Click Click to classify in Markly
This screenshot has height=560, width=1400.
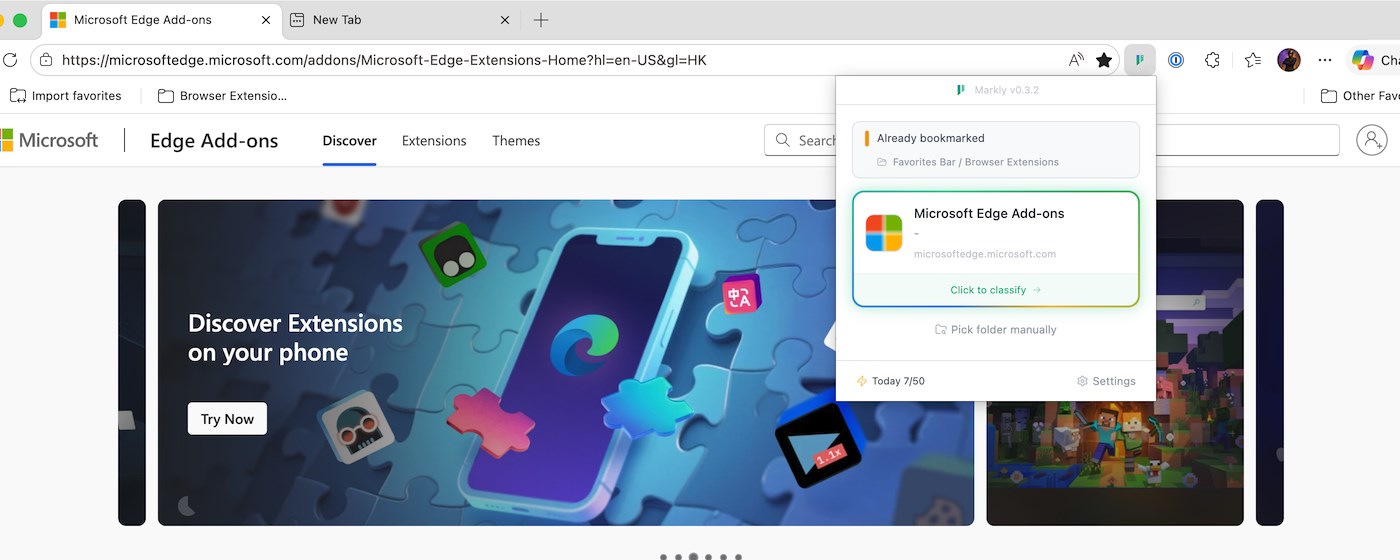[996, 290]
